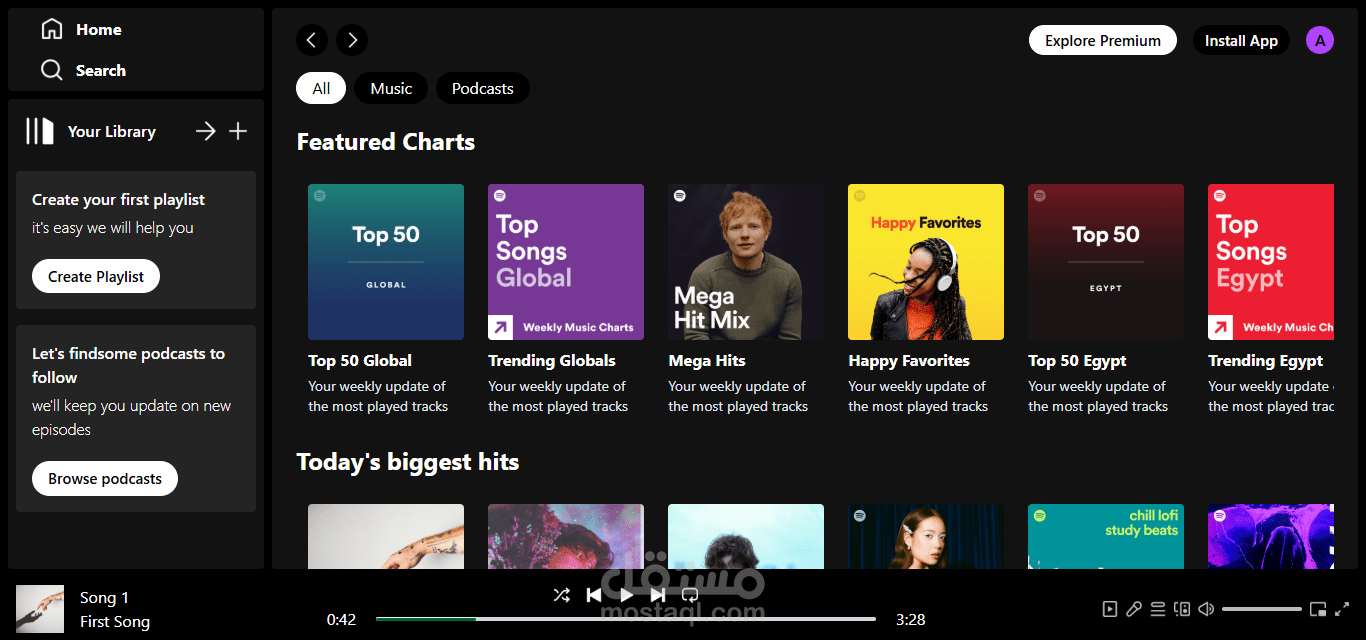Switch to the Podcasts filter tab
The height and width of the screenshot is (640, 1366).
click(482, 88)
